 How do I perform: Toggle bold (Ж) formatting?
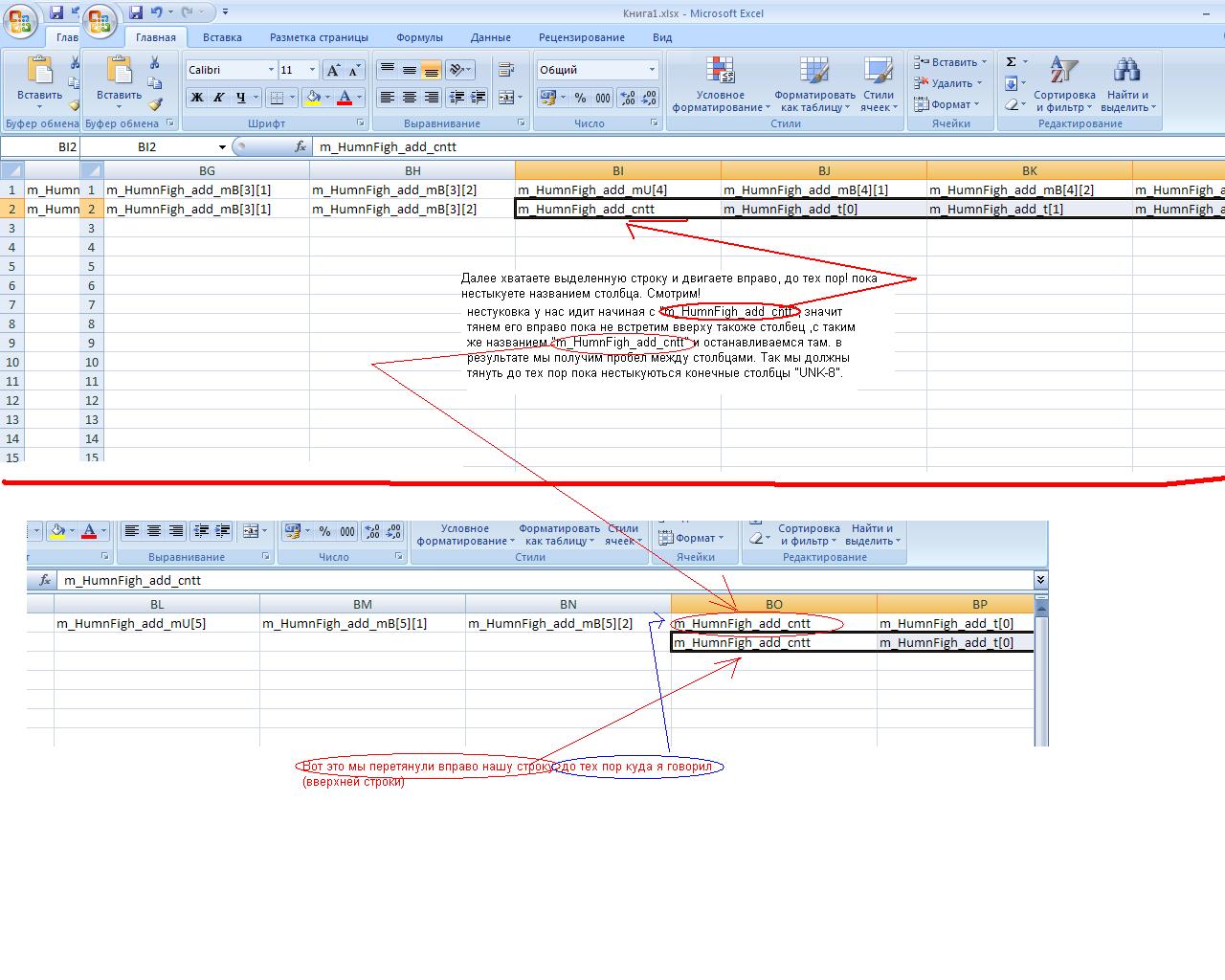click(196, 97)
